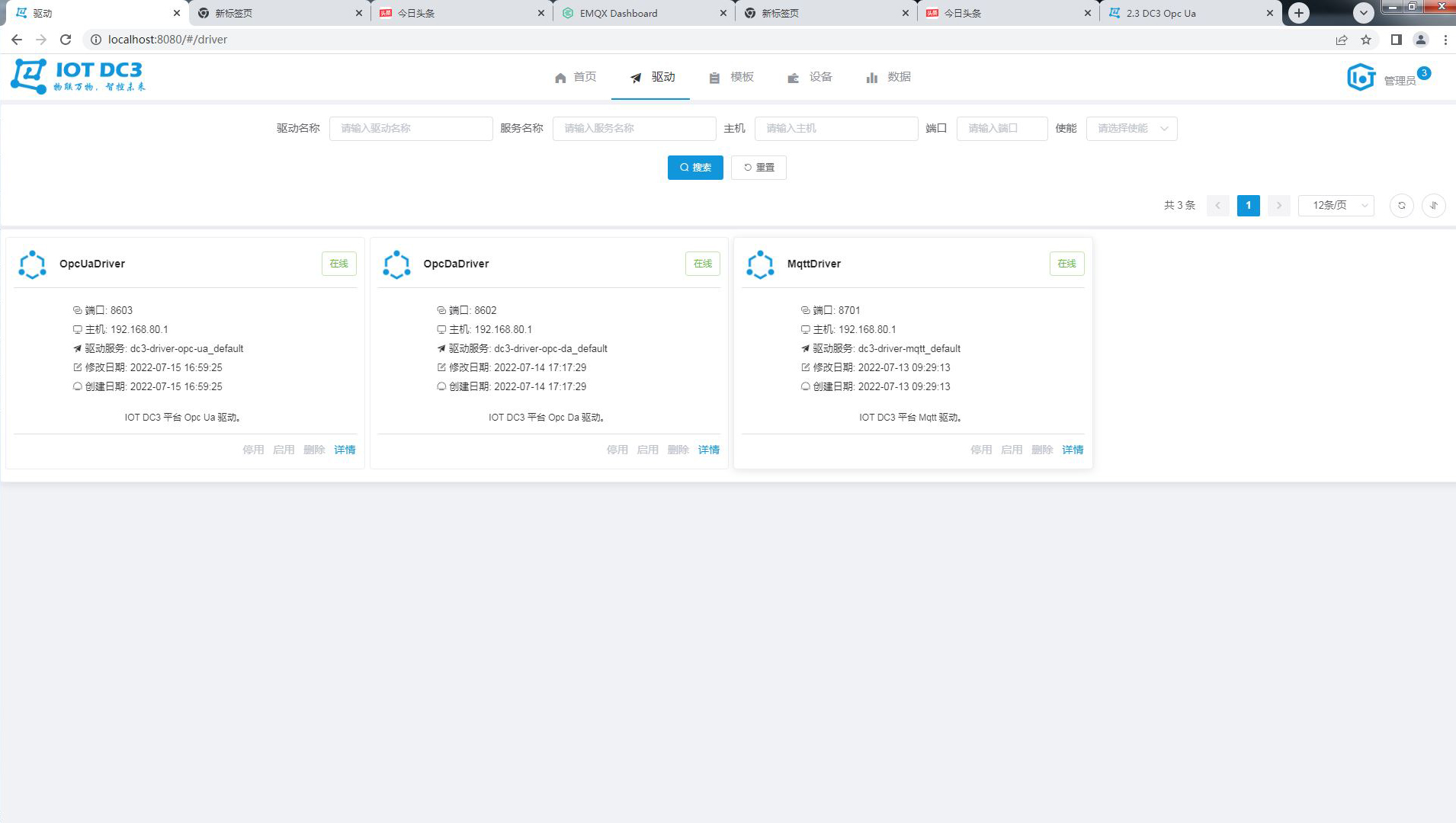1456x823 pixels.
Task: Open the 12条/页 page size dropdown
Action: click(1336, 206)
